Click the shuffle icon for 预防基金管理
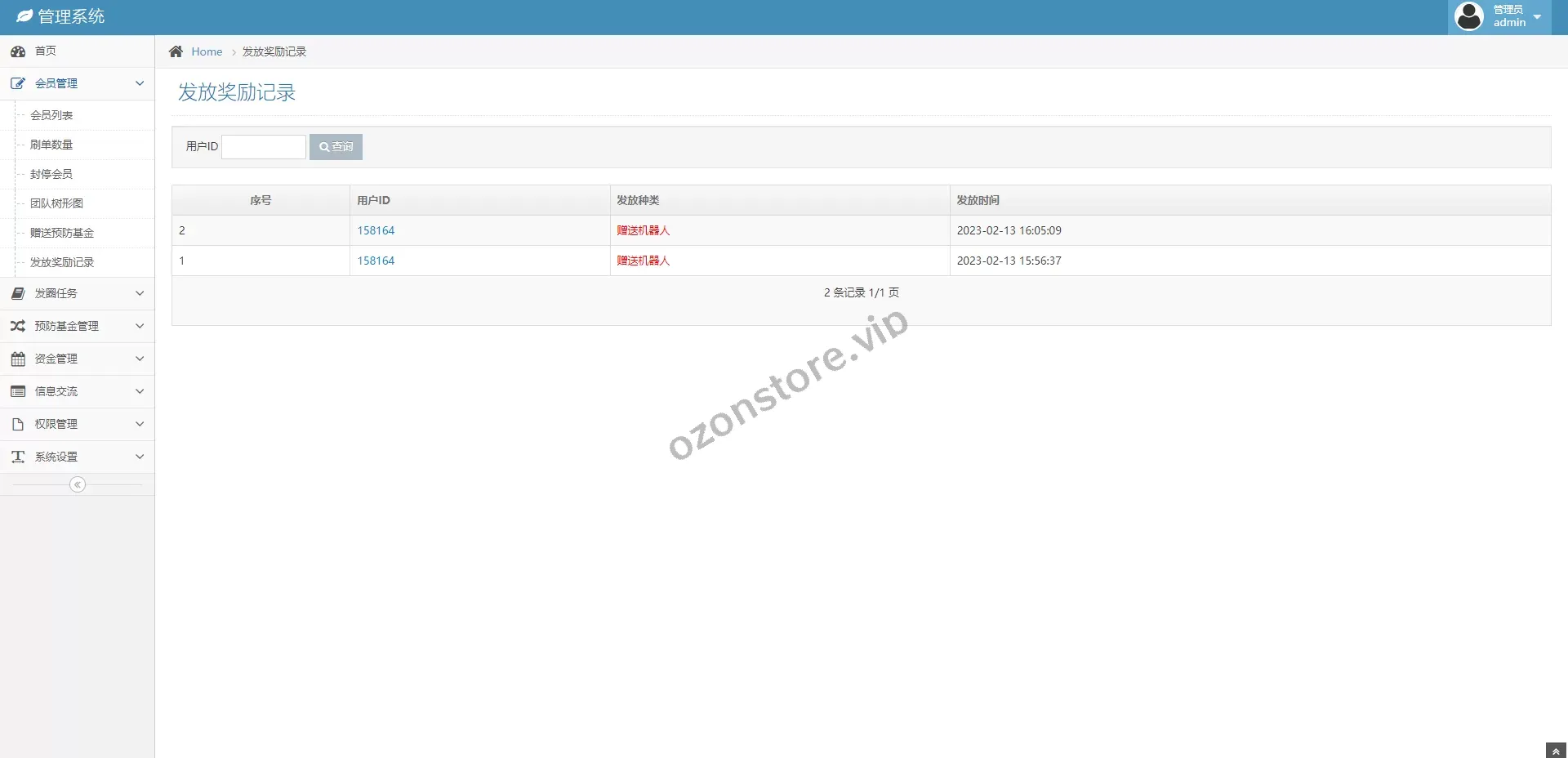Screen dimensions: 1568x758 18,326
